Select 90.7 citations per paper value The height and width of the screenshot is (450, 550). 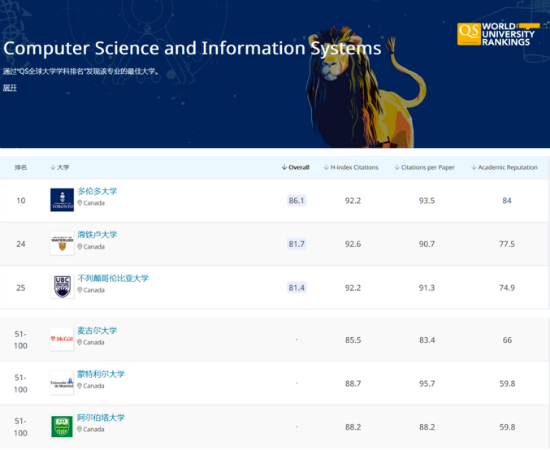tap(427, 244)
